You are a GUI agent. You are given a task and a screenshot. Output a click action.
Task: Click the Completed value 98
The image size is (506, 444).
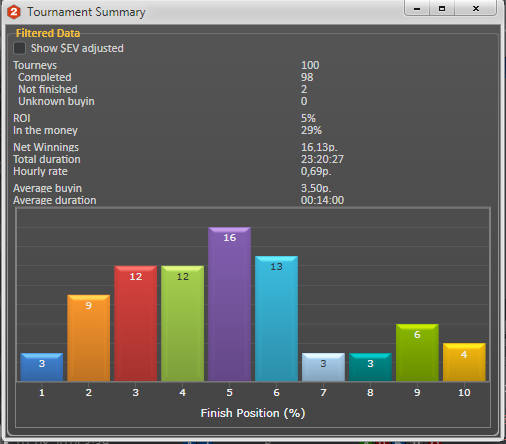307,77
